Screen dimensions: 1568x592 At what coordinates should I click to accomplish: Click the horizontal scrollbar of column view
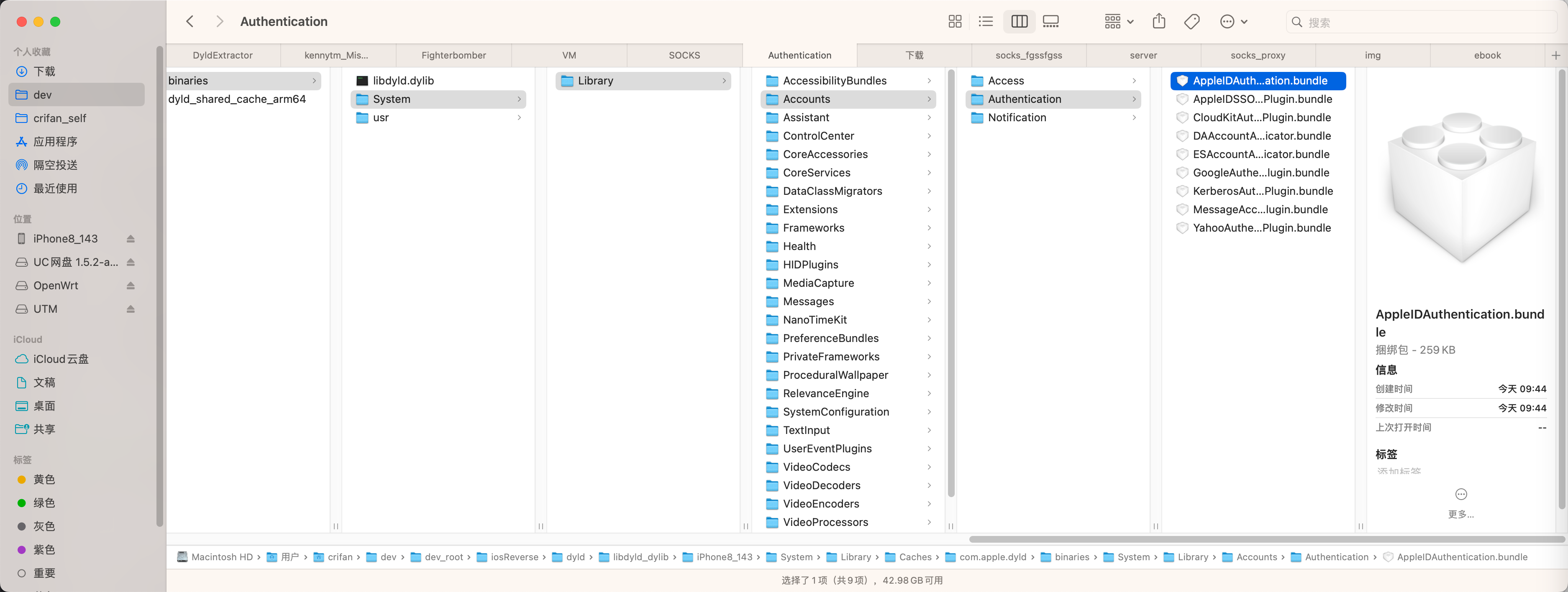1266,540
